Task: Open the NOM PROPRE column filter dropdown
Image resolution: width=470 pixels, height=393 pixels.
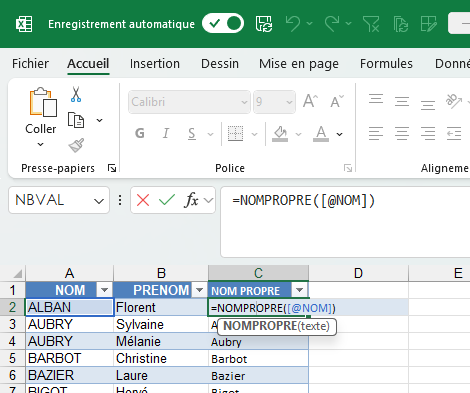Action: tap(299, 290)
